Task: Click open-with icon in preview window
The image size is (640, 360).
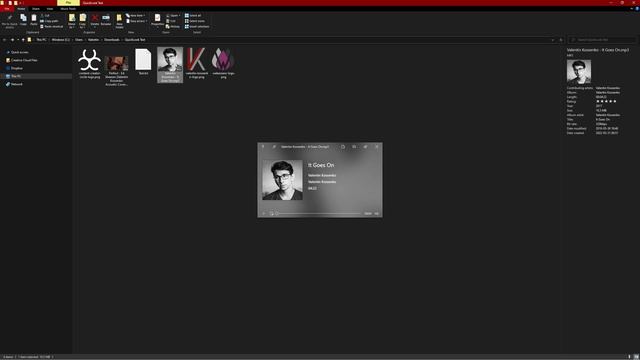Action: (x=343, y=147)
